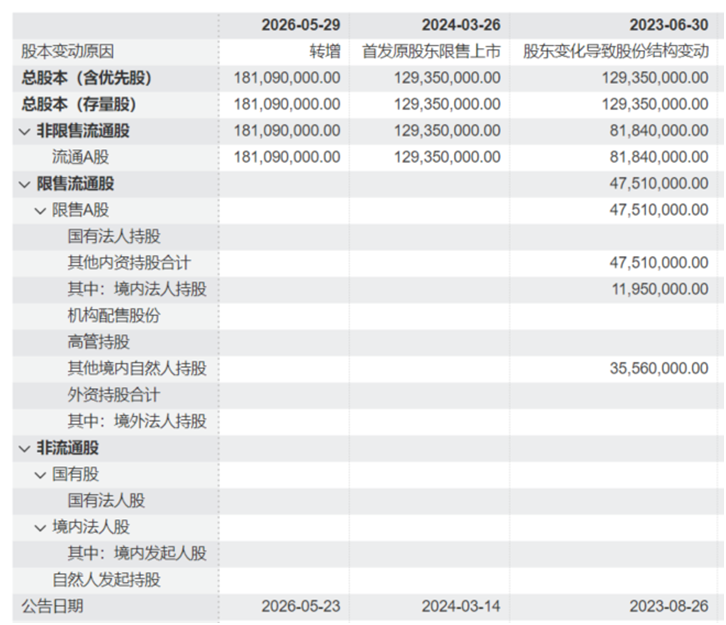Click the 首发原股东限售上市 reason cell
Image resolution: width=726 pixels, height=625 pixels.
(x=431, y=51)
